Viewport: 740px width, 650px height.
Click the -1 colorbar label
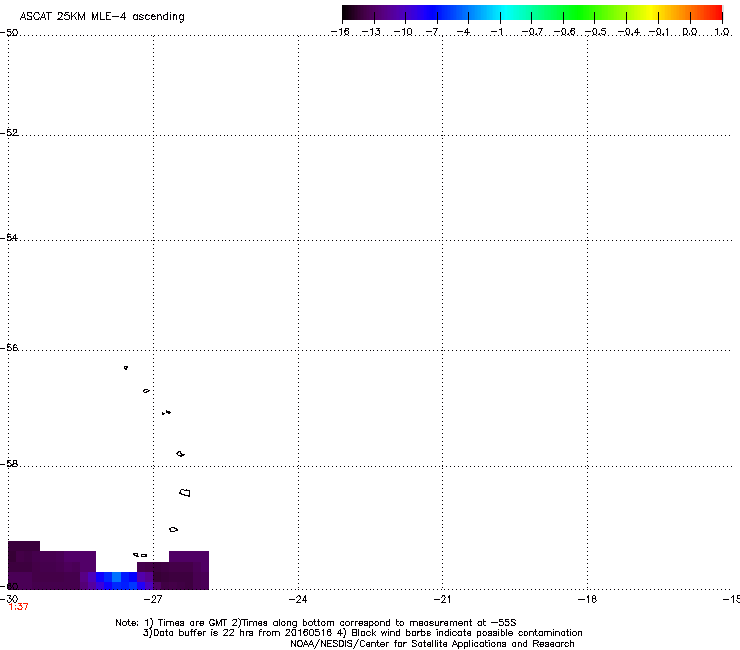496,32
